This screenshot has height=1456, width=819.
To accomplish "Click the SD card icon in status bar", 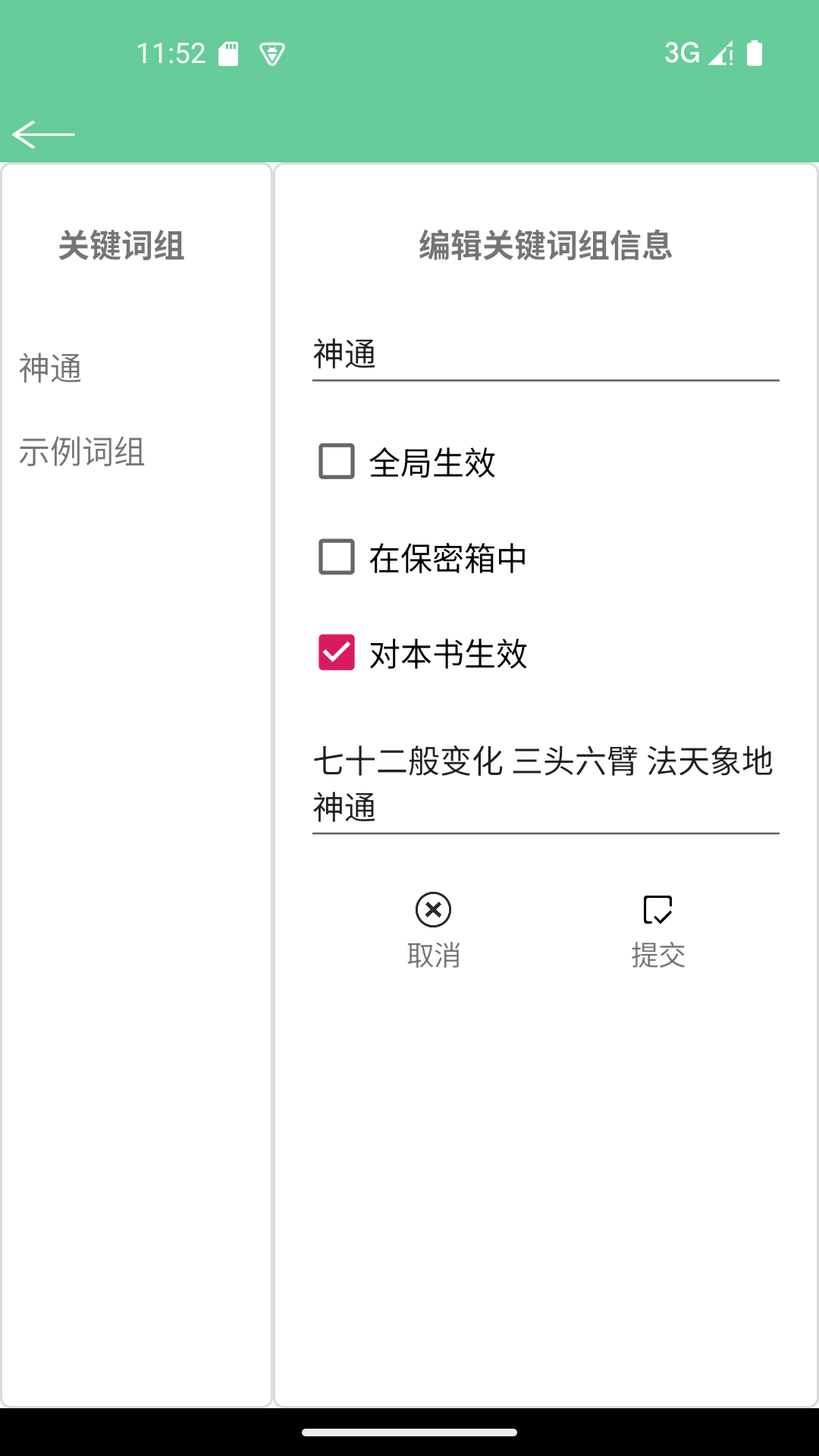I will pos(228,52).
